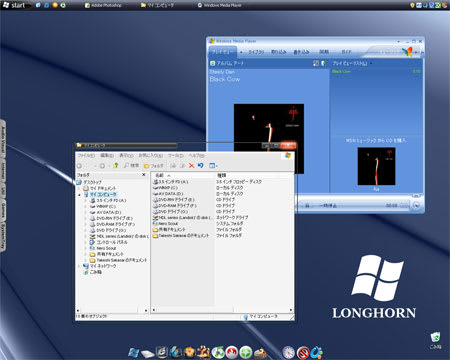Screen dimensions: 450x360
Task: Expand the マイ ドキュメント tree node
Action: click(79, 188)
